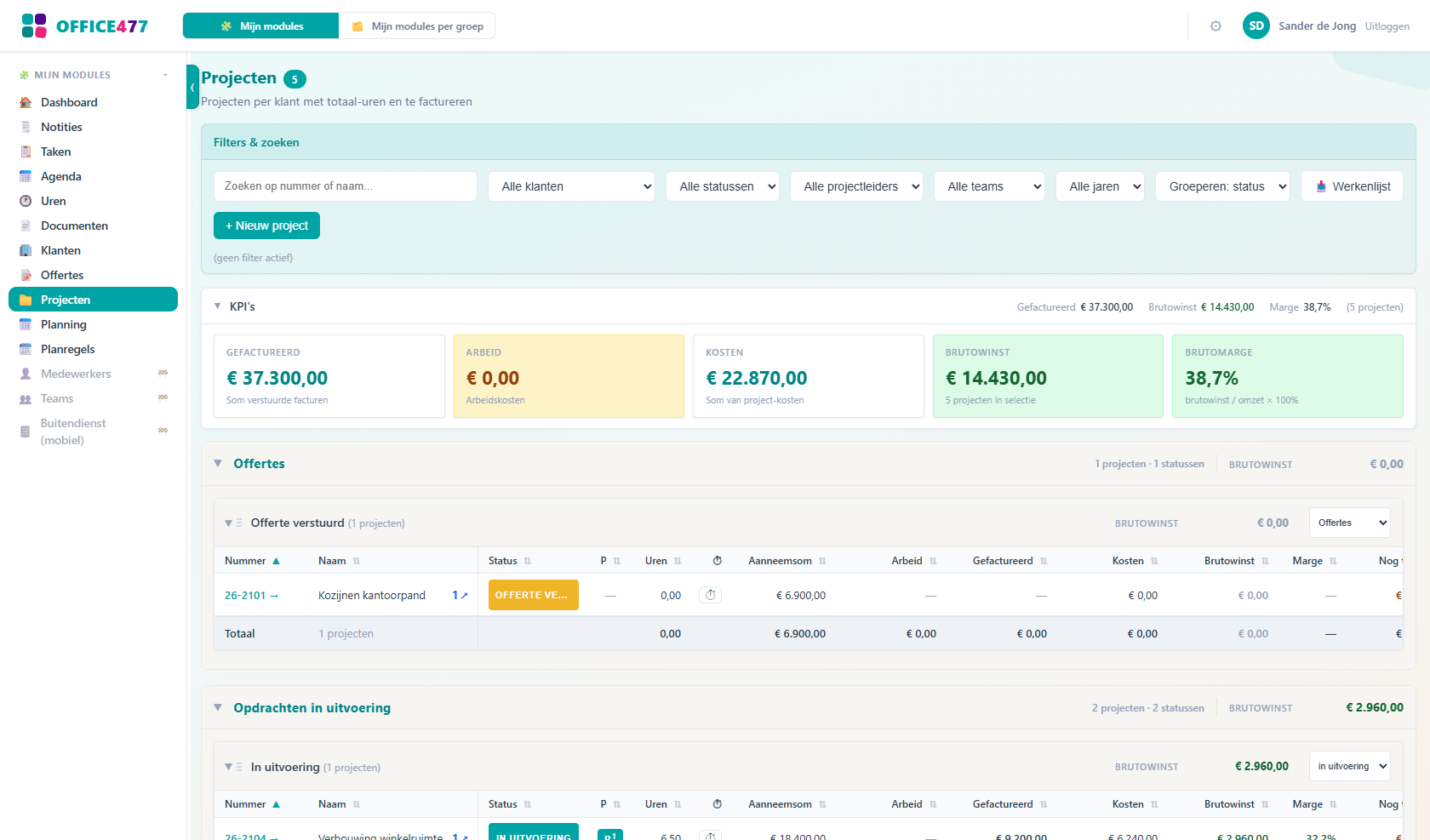Click the construction icon beside Teams
Screen dimensions: 1430x840
pyautogui.click(x=163, y=397)
